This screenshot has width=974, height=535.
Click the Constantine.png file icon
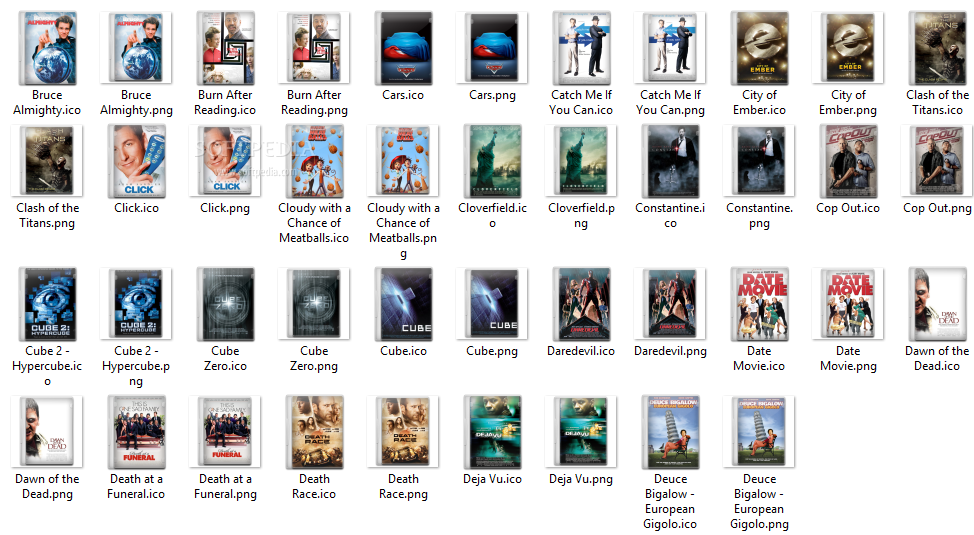759,161
